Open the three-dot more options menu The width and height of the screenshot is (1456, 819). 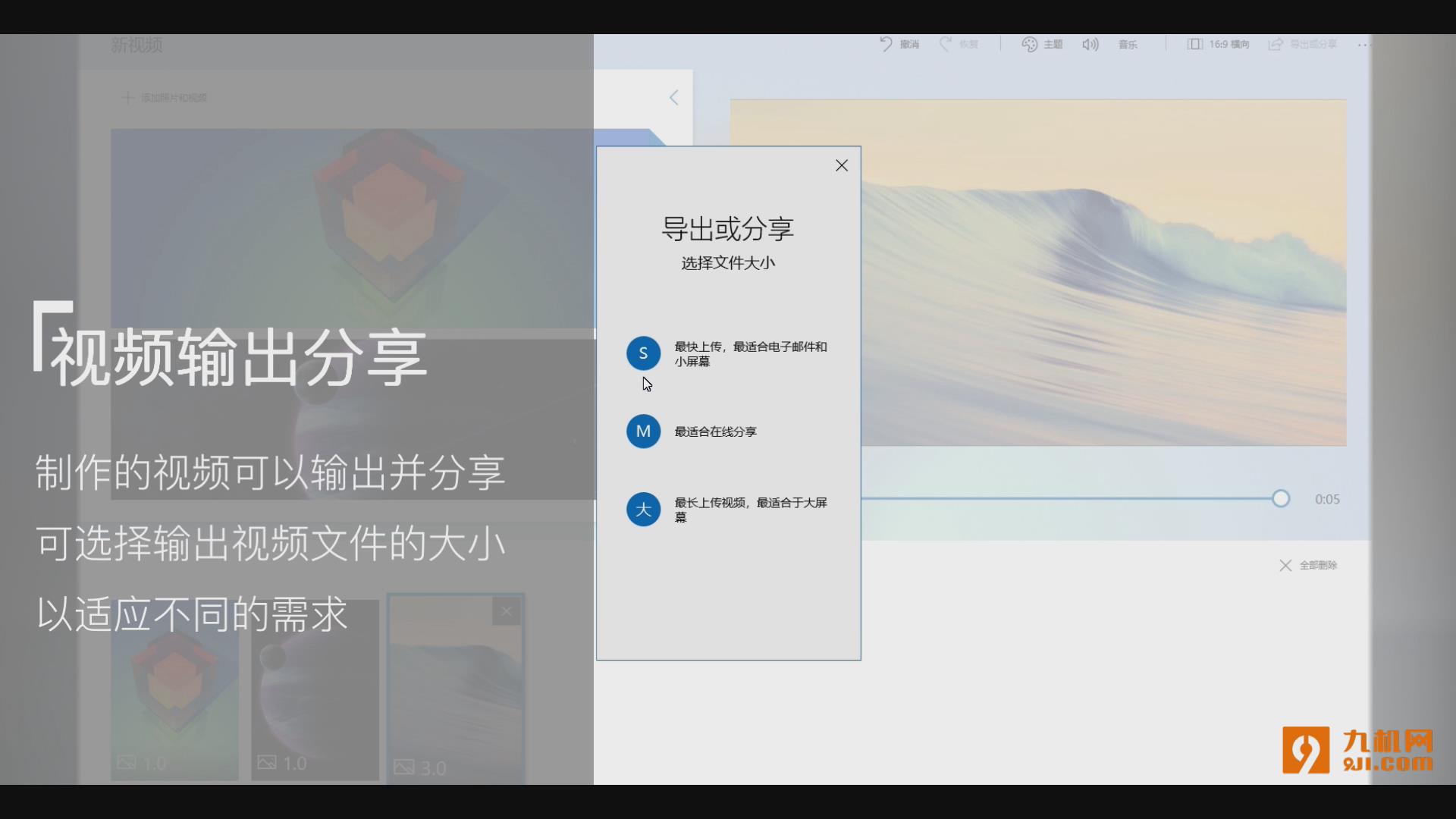[1363, 45]
